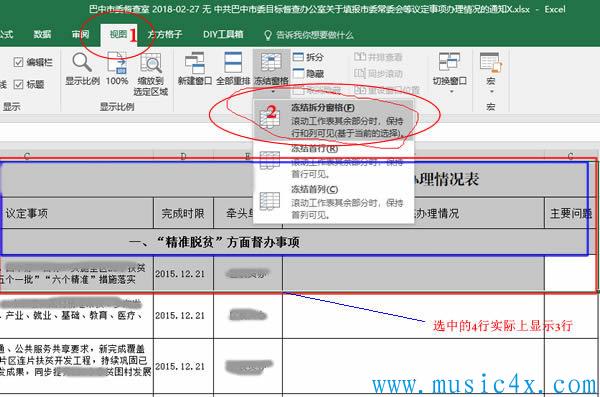
Task: Click the 切换窗口 switch windows icon
Action: (x=449, y=62)
